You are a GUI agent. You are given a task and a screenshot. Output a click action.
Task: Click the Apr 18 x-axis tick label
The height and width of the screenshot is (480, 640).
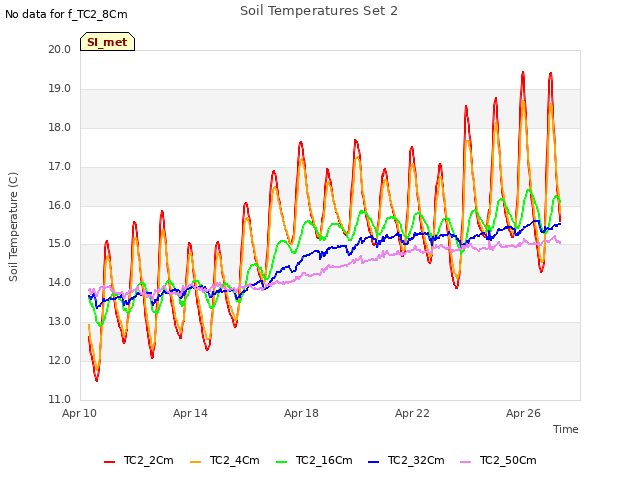pyautogui.click(x=301, y=413)
